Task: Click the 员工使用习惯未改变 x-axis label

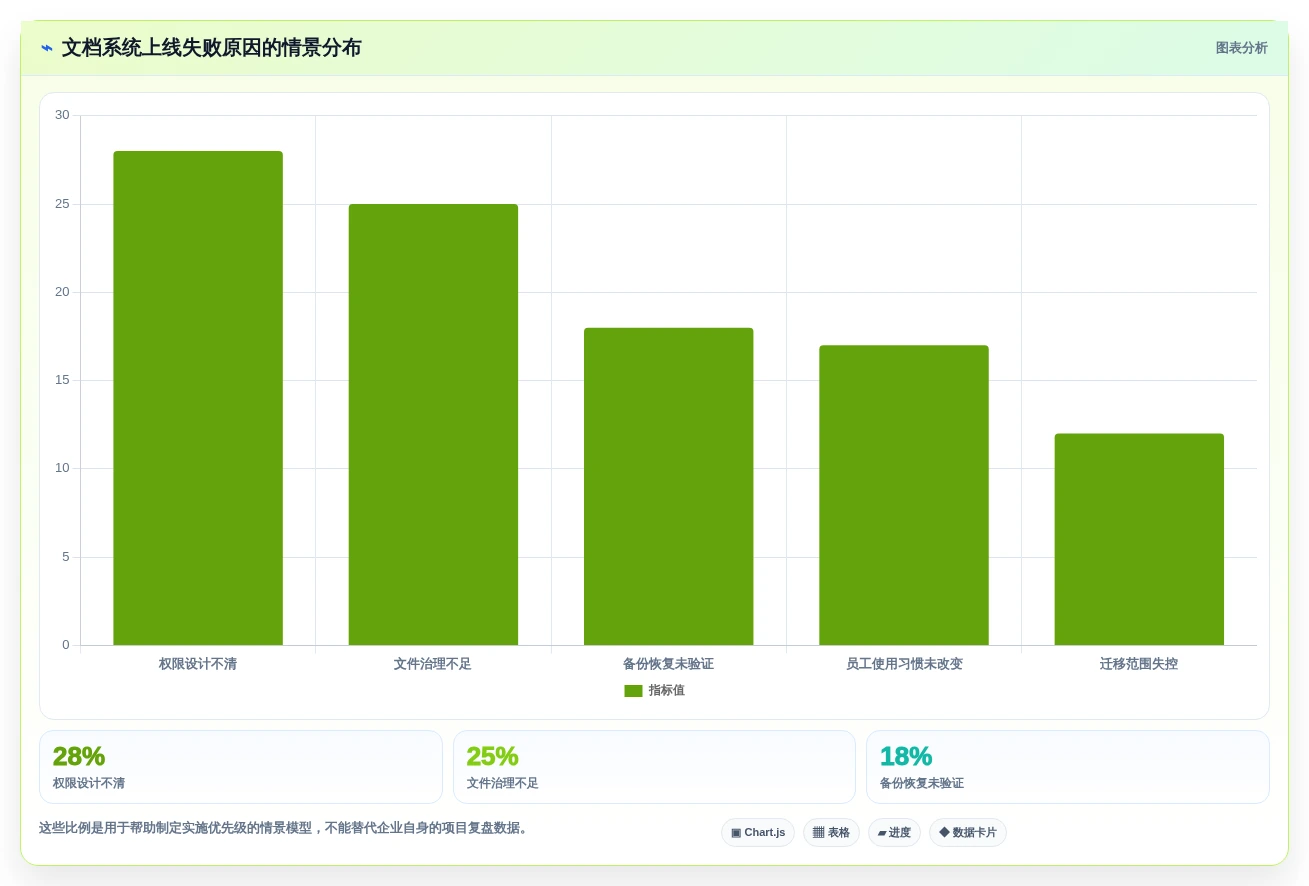Action: coord(904,664)
